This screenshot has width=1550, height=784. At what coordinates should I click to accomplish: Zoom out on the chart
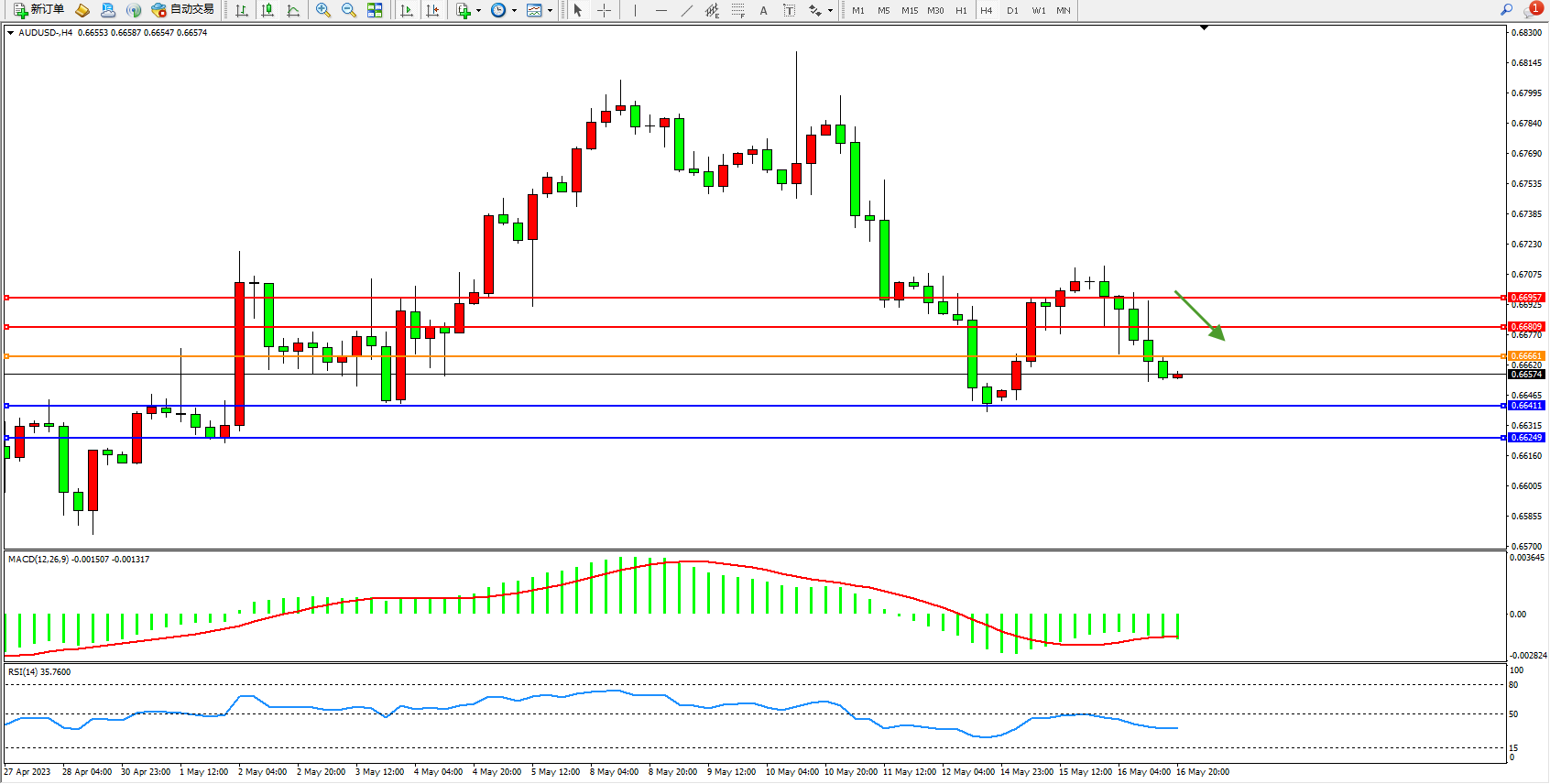click(x=349, y=10)
